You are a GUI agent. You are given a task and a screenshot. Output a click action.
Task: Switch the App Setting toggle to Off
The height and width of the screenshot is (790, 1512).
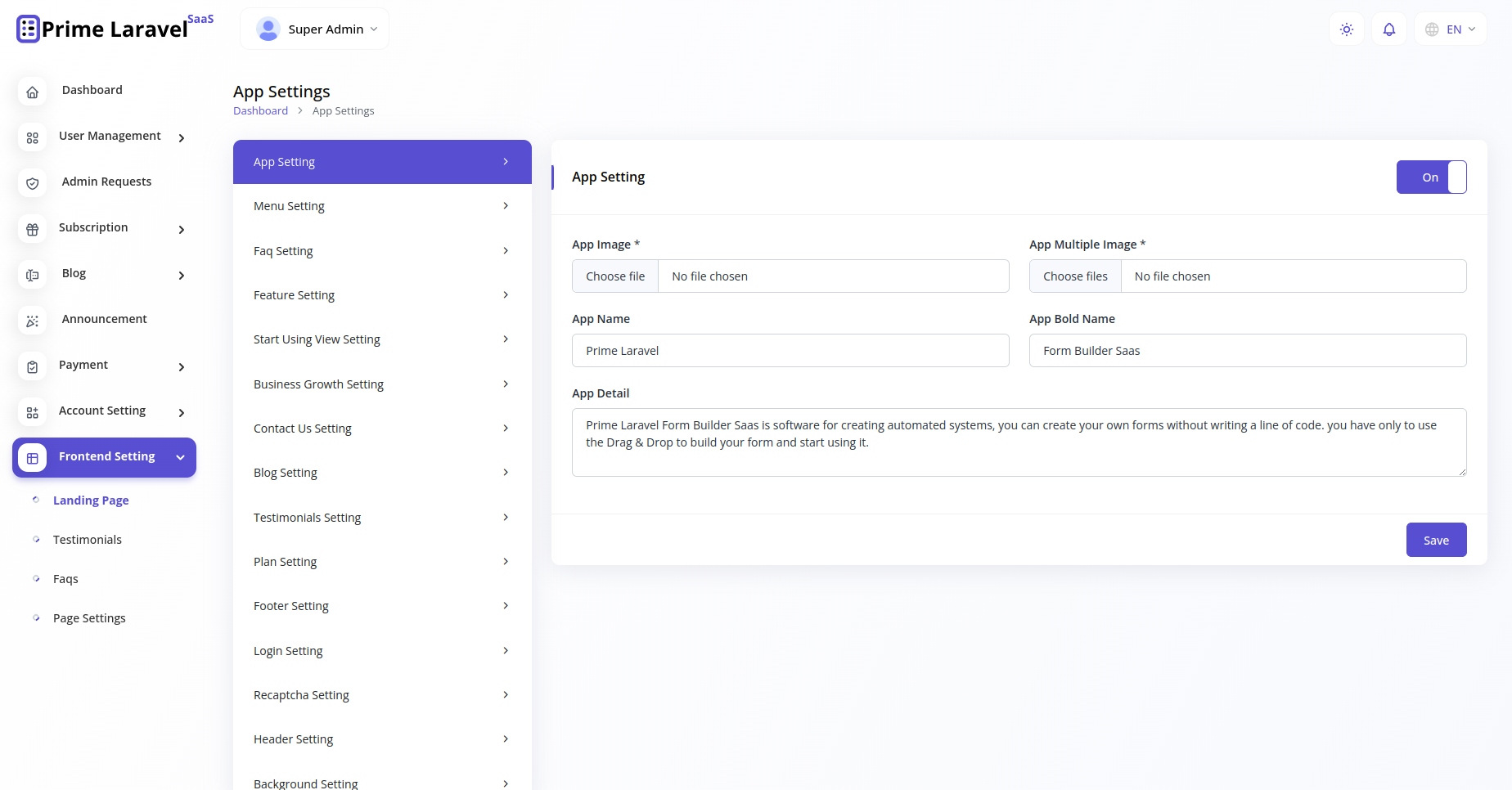click(1431, 177)
